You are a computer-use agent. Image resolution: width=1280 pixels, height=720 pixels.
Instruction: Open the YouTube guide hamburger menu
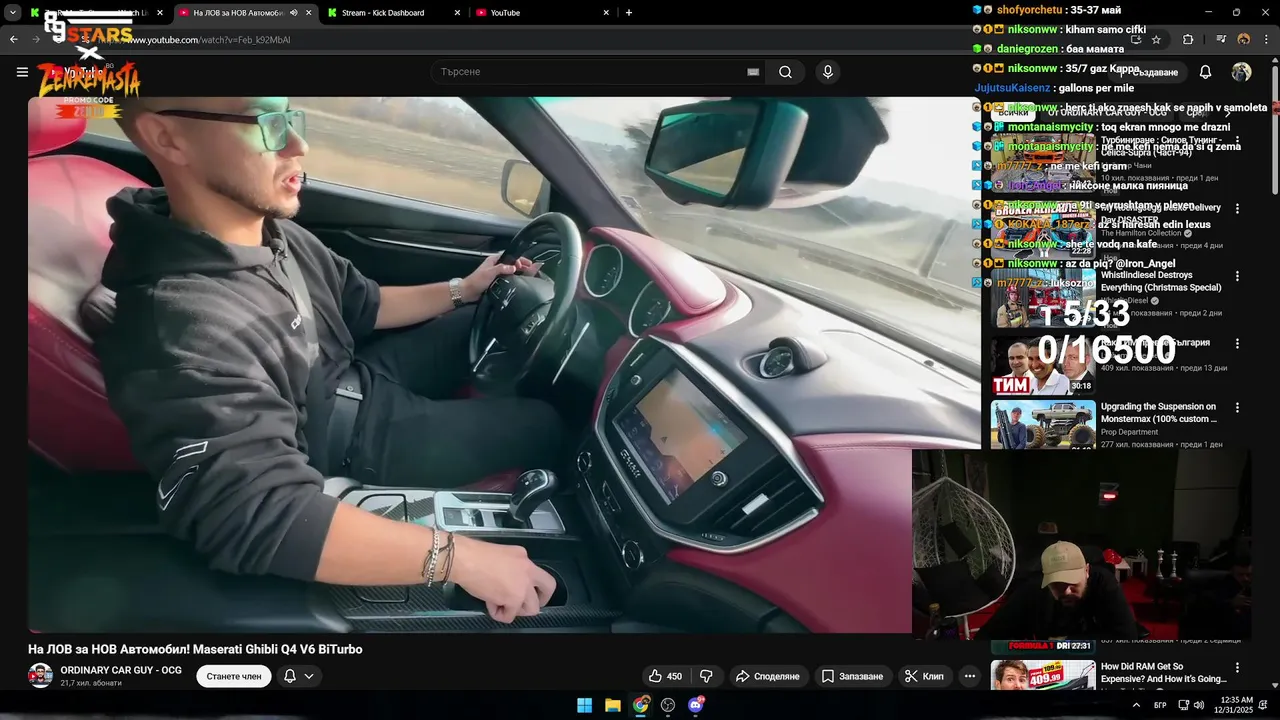[x=22, y=72]
